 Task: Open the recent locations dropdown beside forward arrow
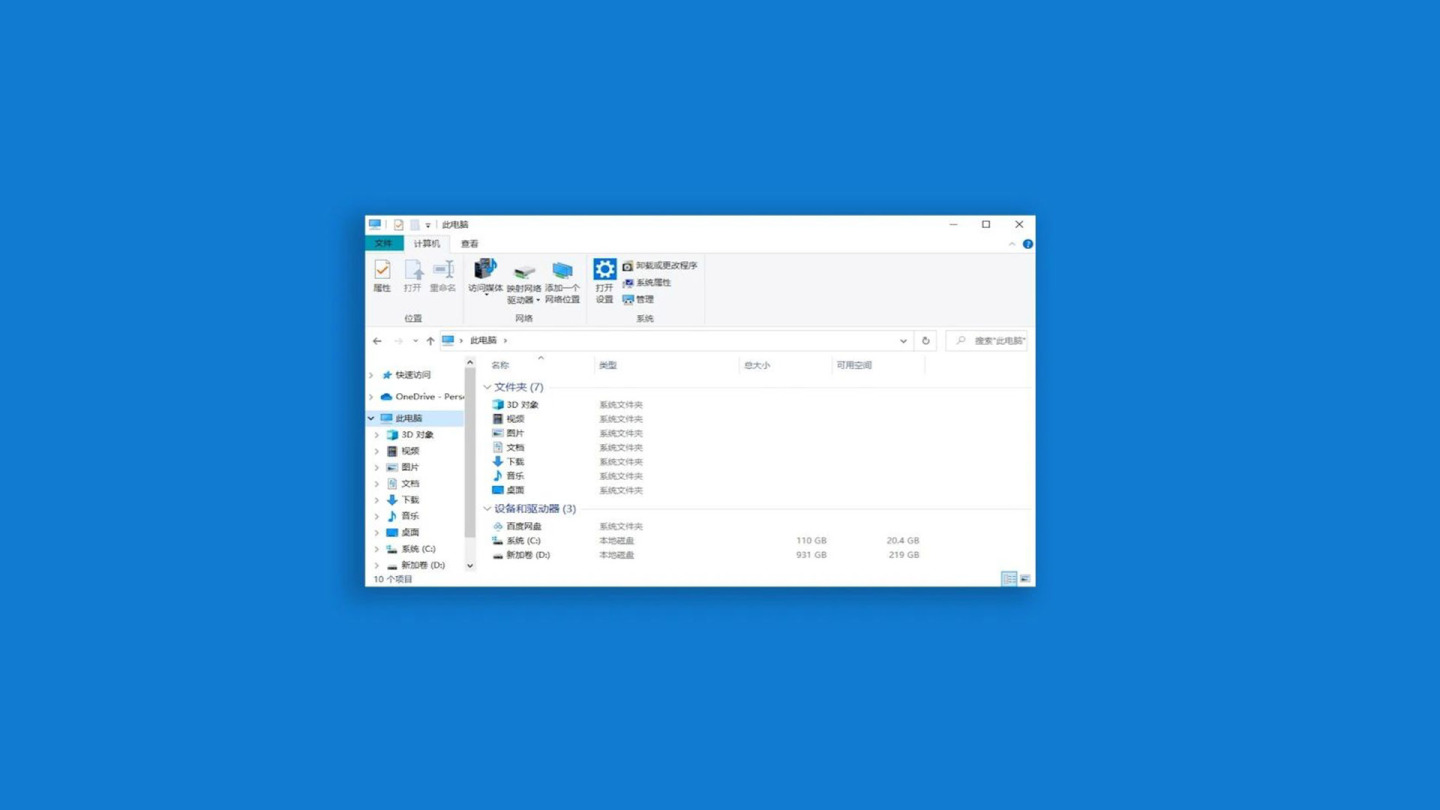point(415,341)
